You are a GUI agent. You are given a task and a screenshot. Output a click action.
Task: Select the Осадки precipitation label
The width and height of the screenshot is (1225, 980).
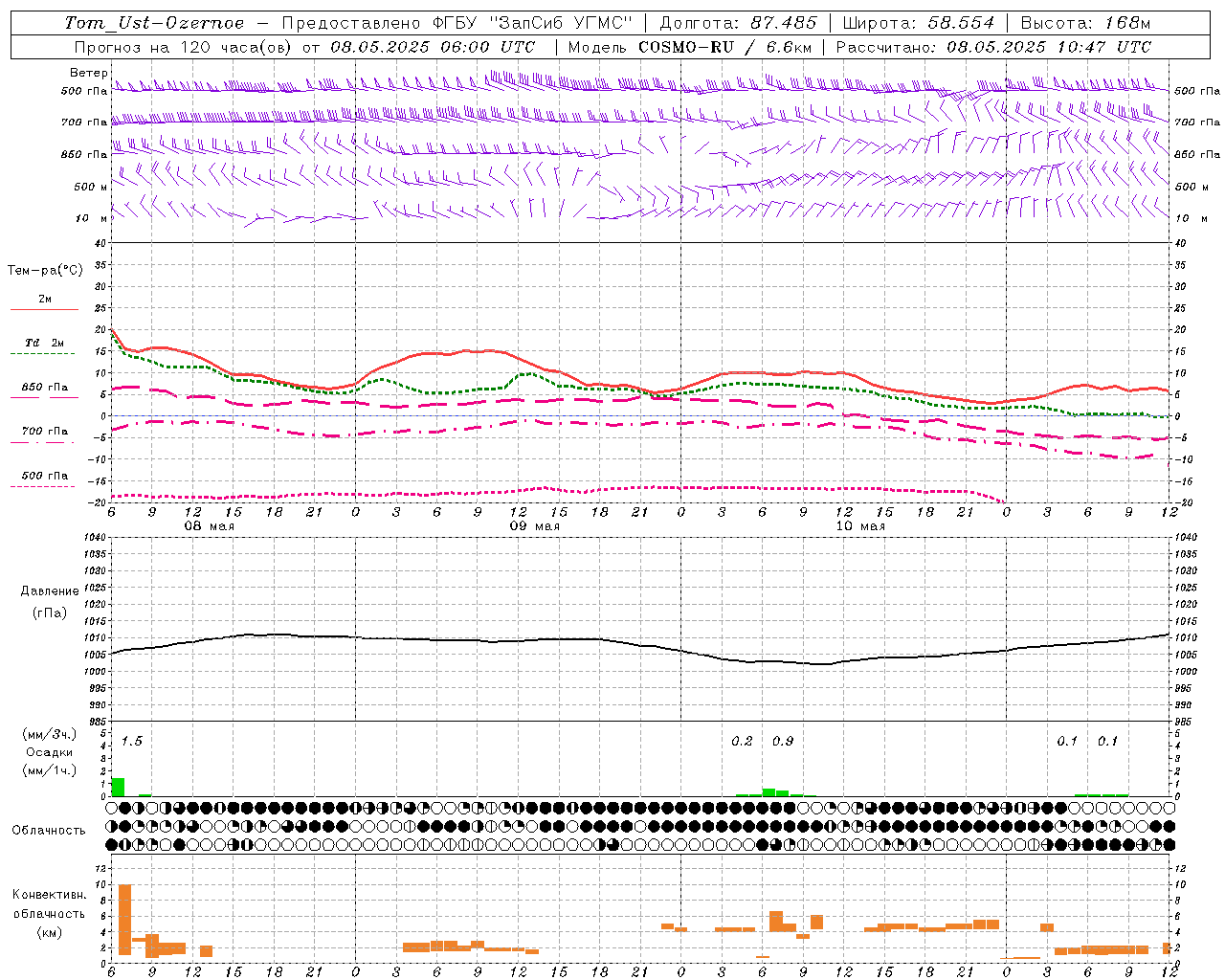click(49, 752)
